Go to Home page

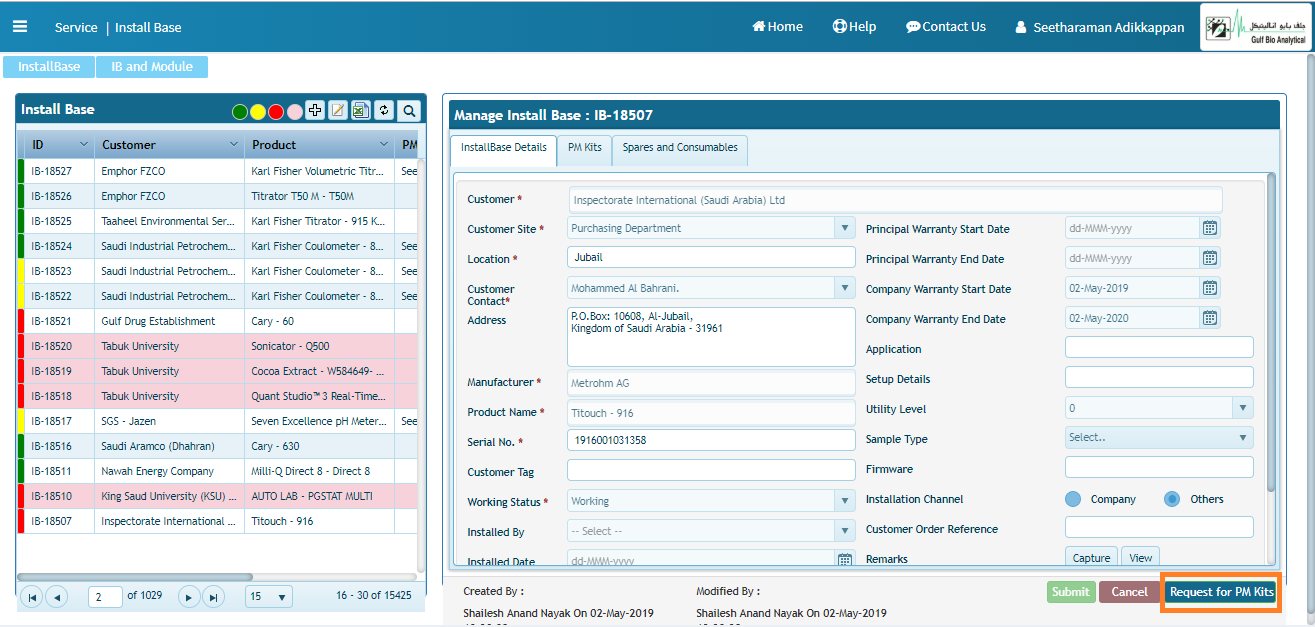pos(777,27)
